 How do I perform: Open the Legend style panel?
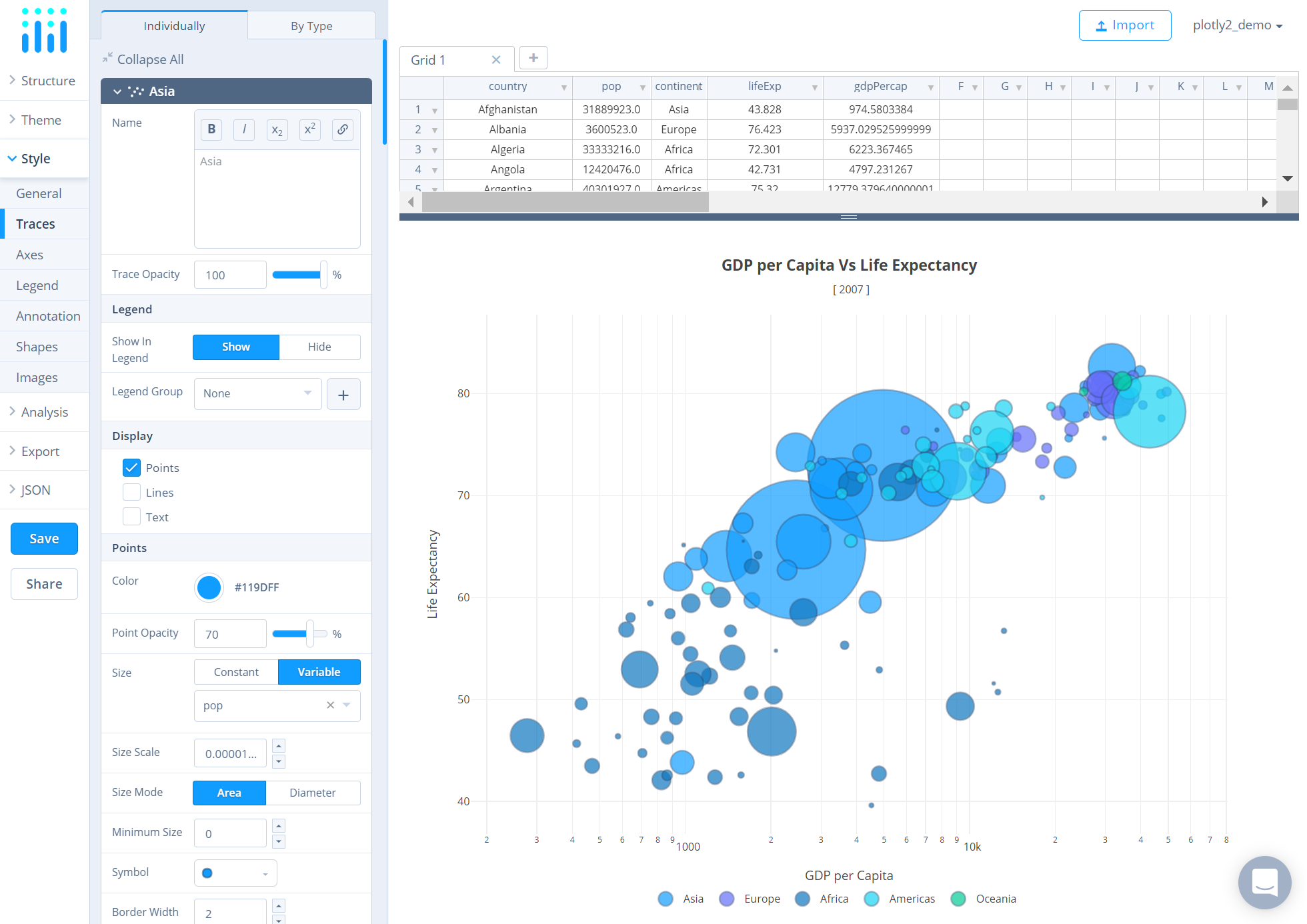tap(44, 285)
